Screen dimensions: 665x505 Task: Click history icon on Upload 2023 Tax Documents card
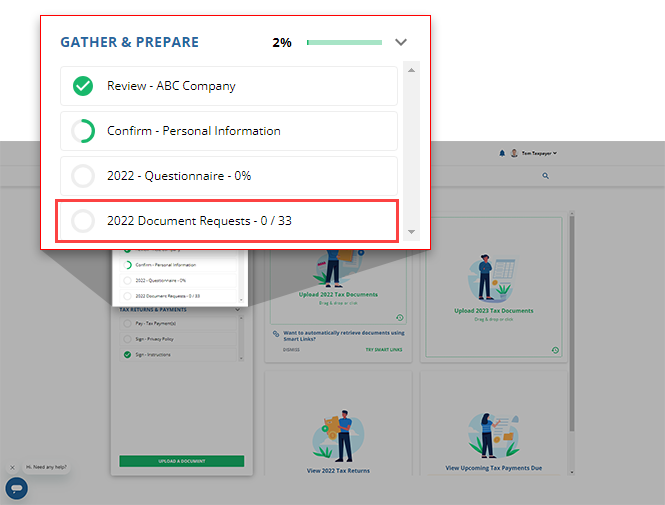555,350
